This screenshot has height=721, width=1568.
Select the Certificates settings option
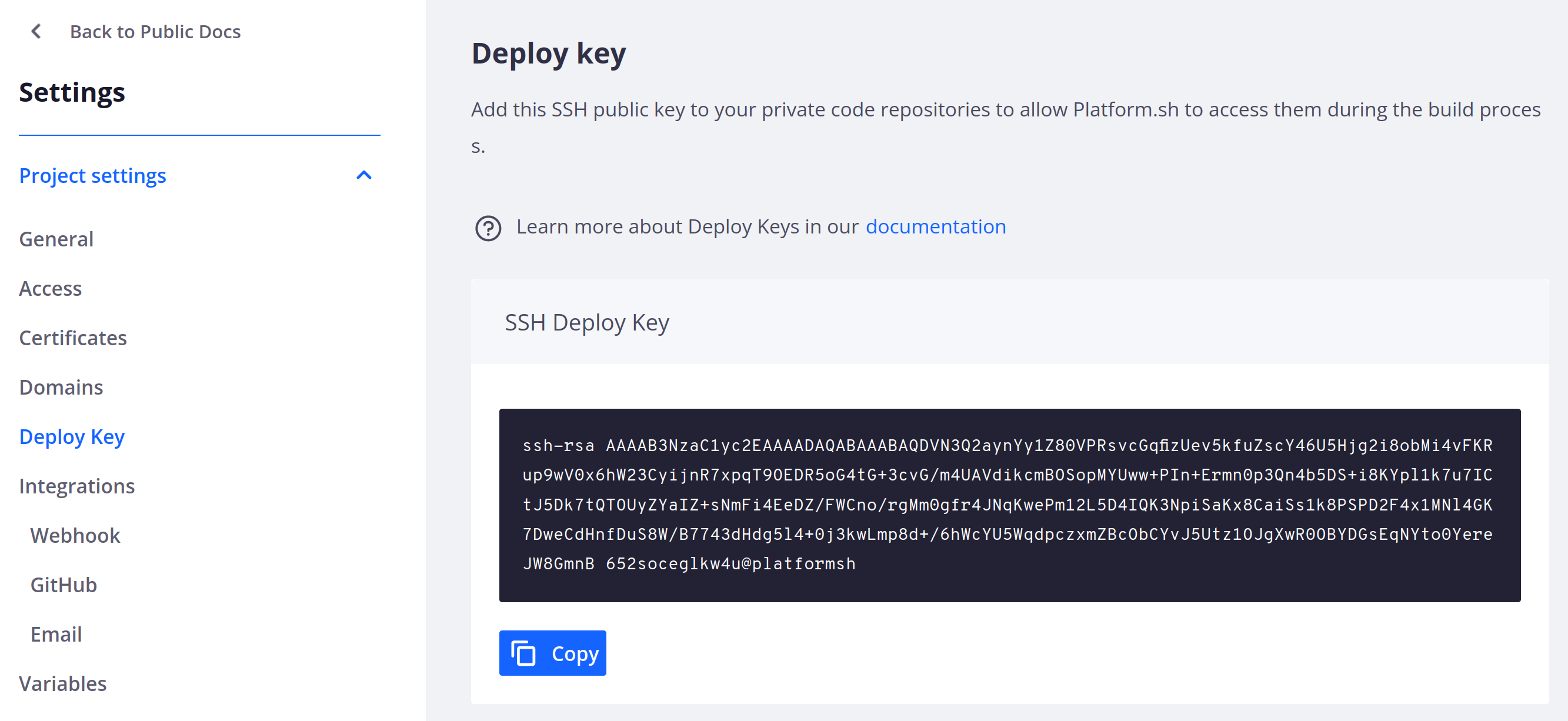[x=73, y=337]
